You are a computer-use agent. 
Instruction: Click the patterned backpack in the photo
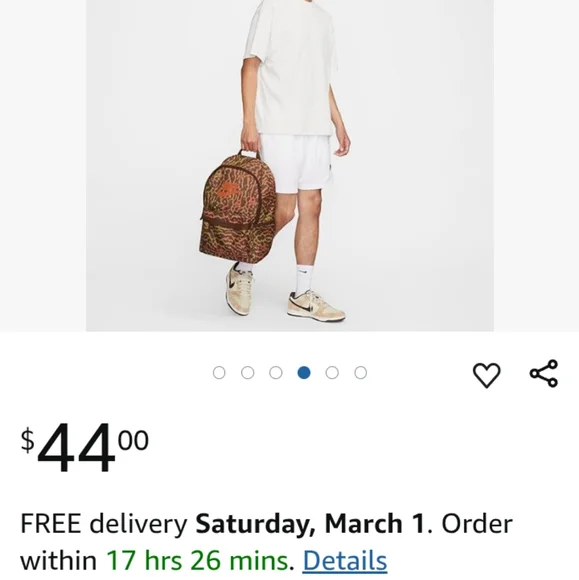(238, 208)
